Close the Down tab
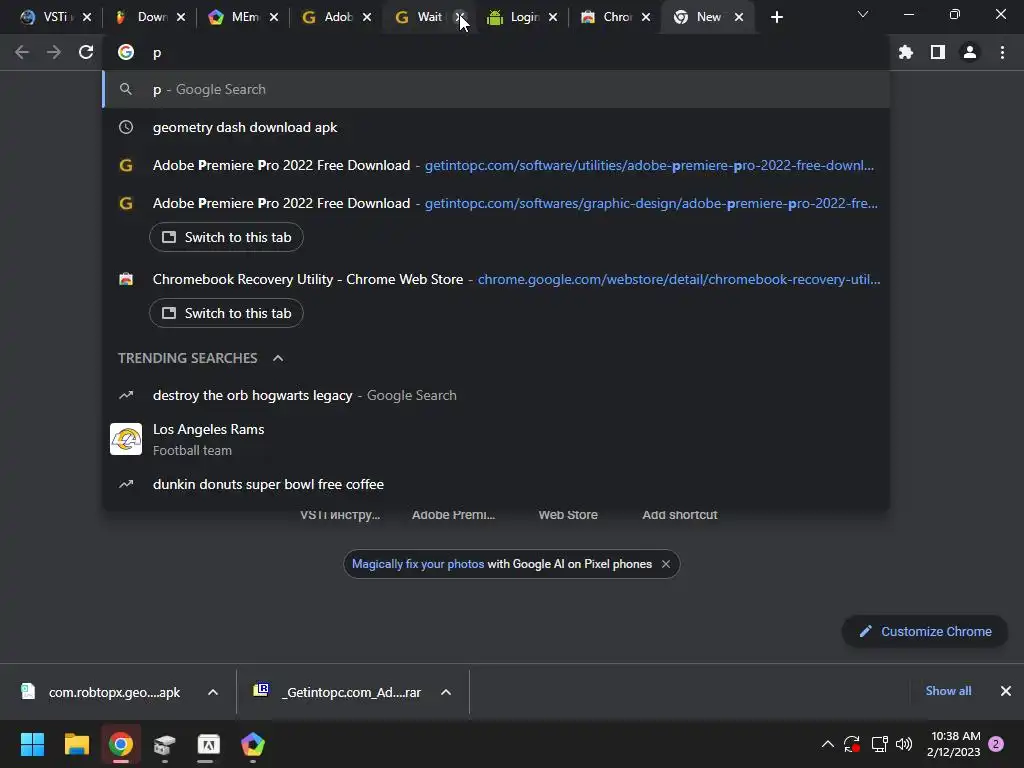This screenshot has height=768, width=1024. coord(181,18)
